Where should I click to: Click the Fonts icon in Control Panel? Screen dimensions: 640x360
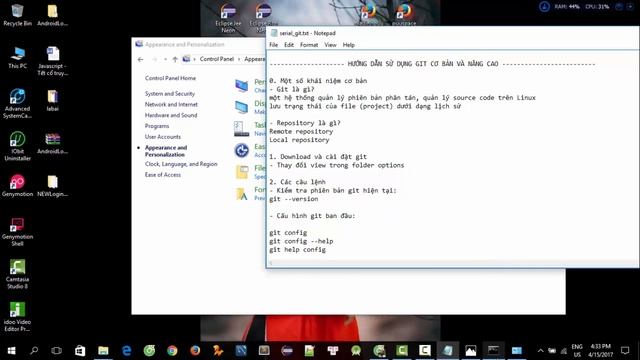[x=242, y=193]
